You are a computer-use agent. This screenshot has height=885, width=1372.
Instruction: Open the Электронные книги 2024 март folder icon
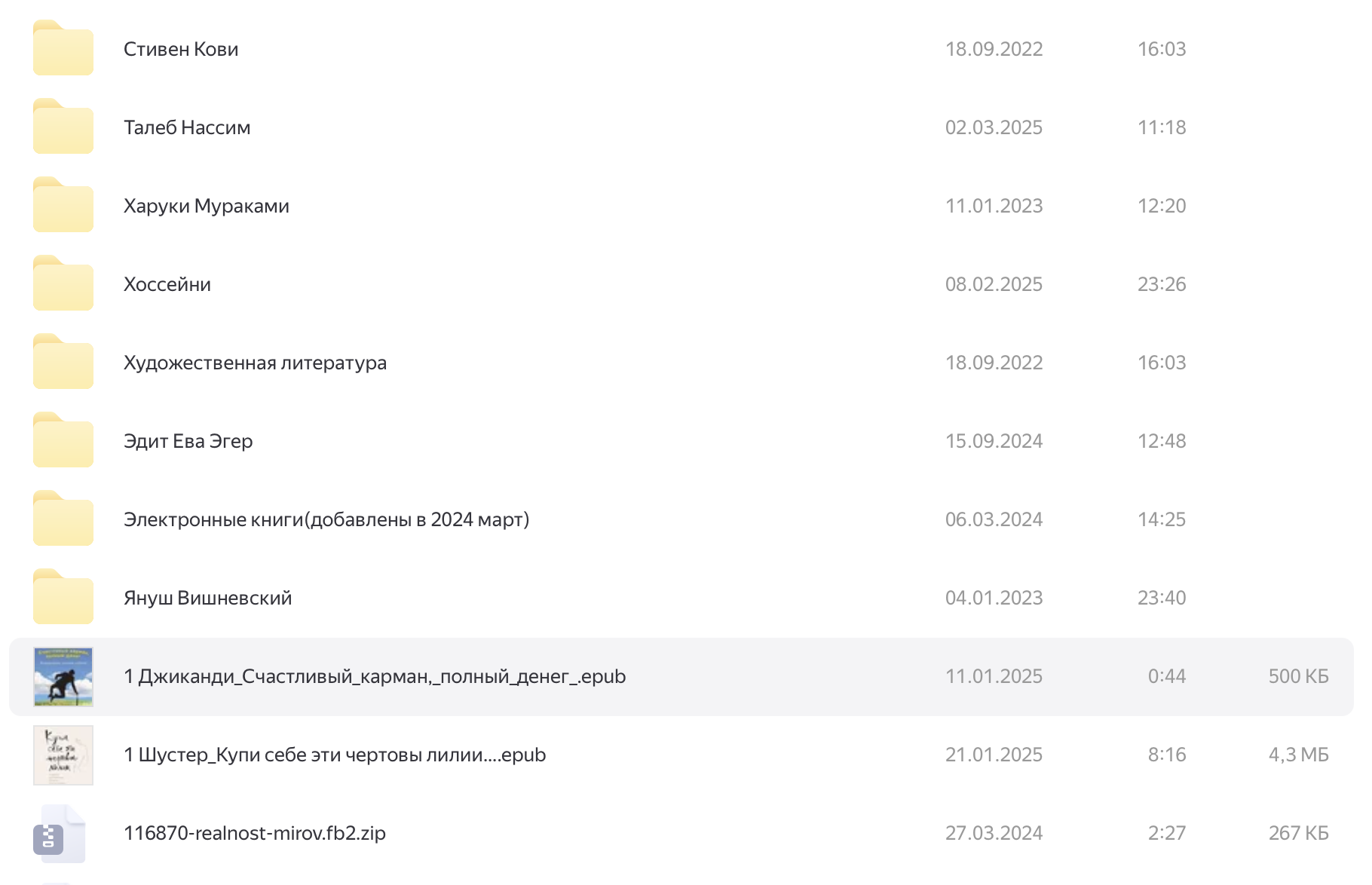coord(63,519)
